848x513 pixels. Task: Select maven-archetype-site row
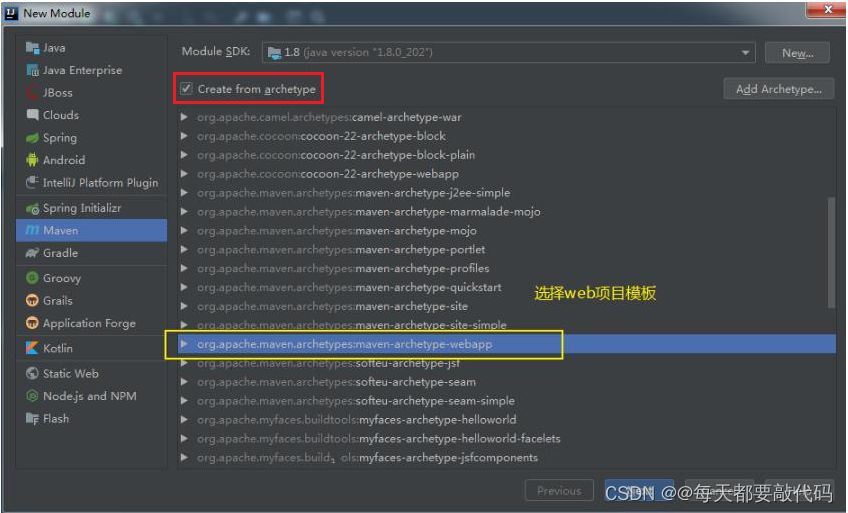507,306
